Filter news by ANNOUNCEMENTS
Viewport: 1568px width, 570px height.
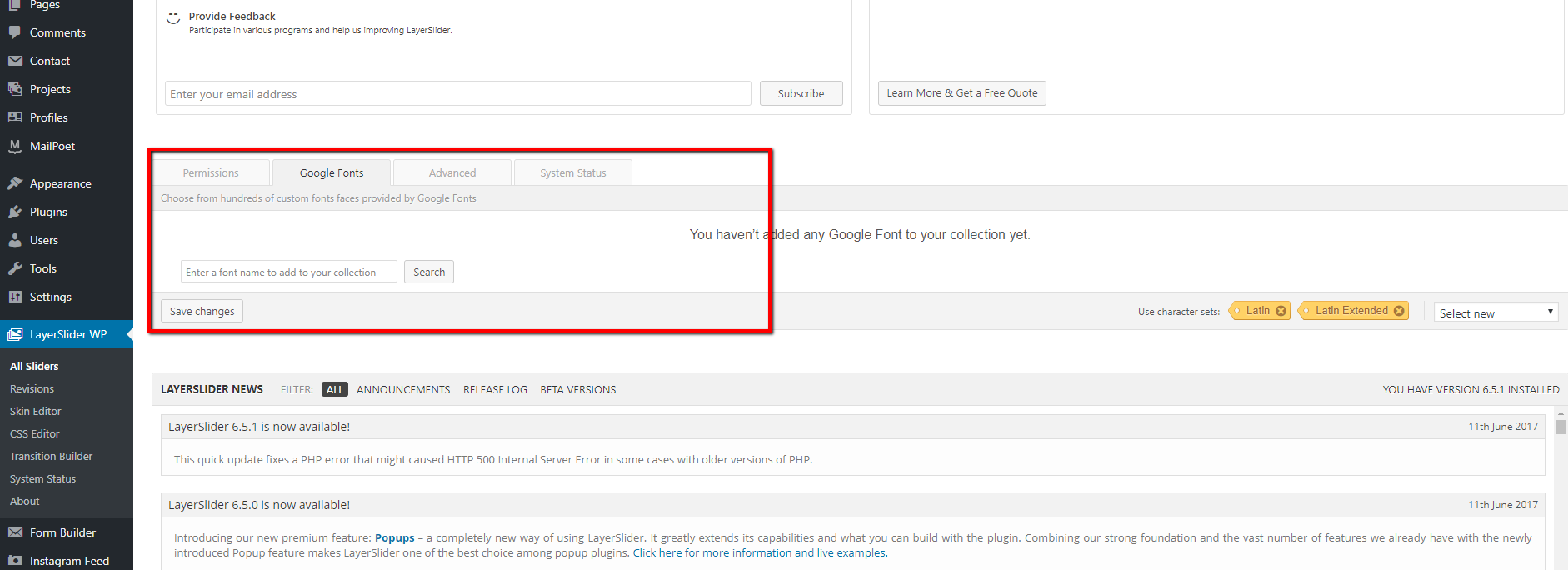(x=403, y=389)
